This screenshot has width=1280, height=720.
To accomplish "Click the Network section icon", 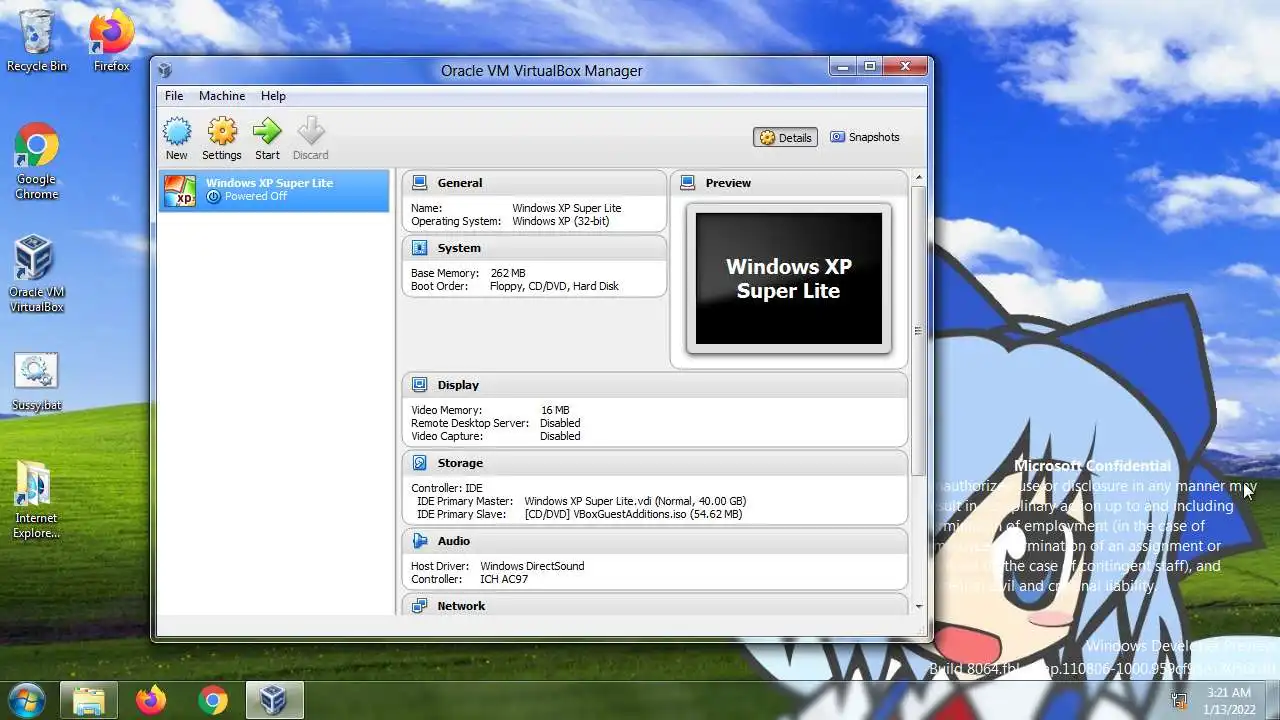I will (420, 606).
